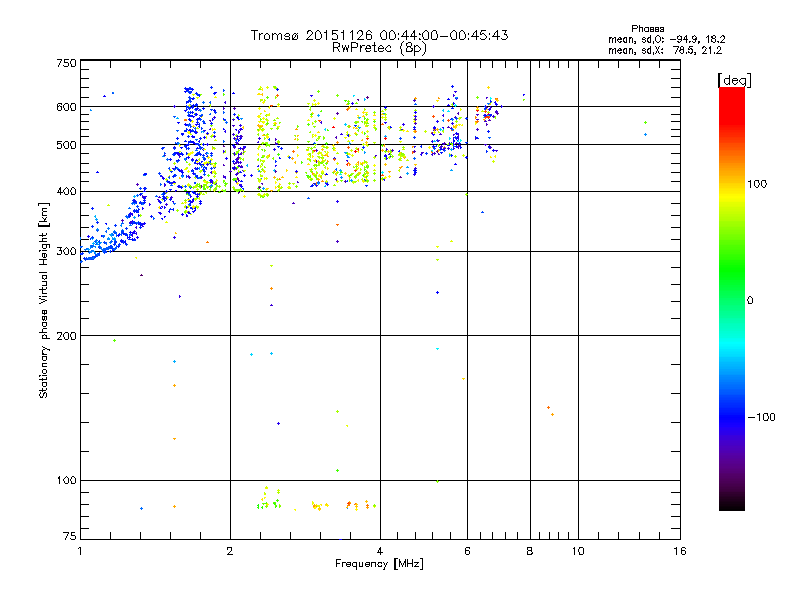800x600 pixels.
Task: Click the colorbar tick label '-100'
Action: [x=761, y=417]
